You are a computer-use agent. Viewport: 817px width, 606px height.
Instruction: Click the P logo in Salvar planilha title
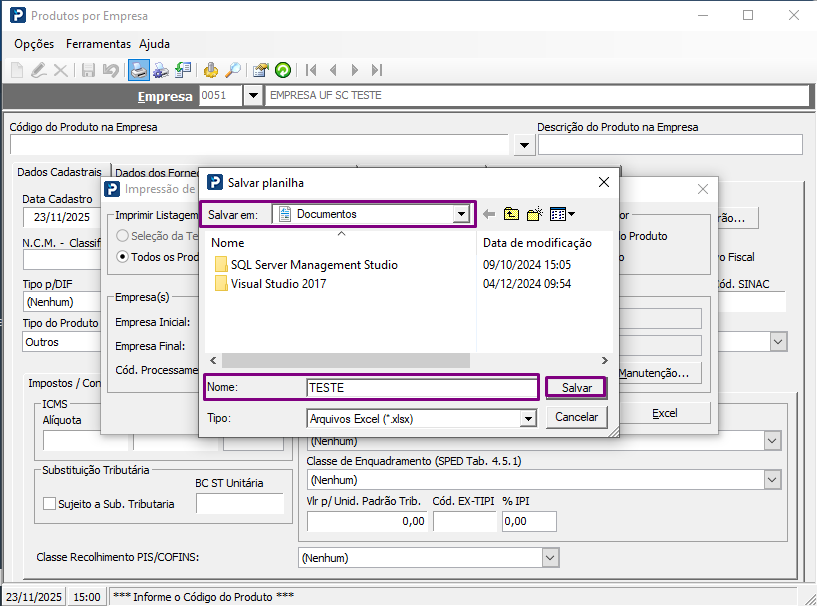(215, 182)
